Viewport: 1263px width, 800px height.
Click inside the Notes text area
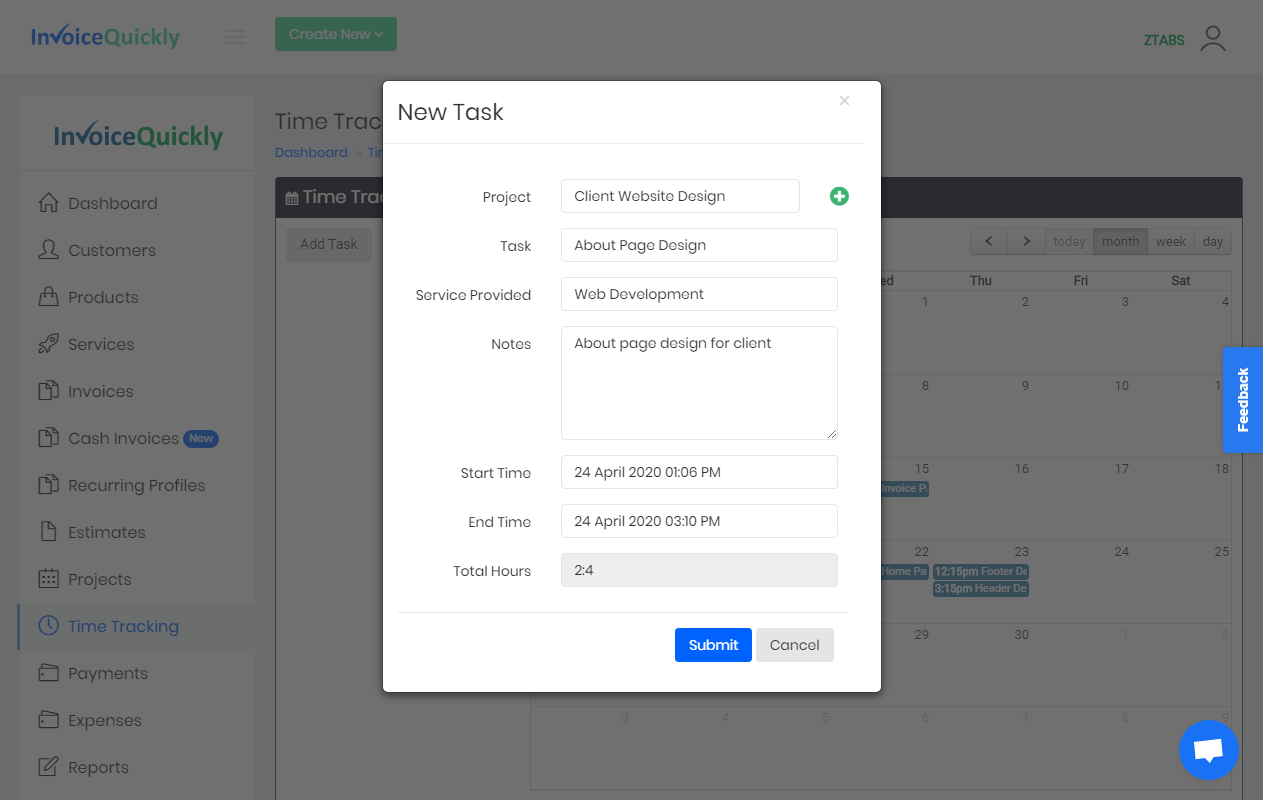click(x=699, y=383)
